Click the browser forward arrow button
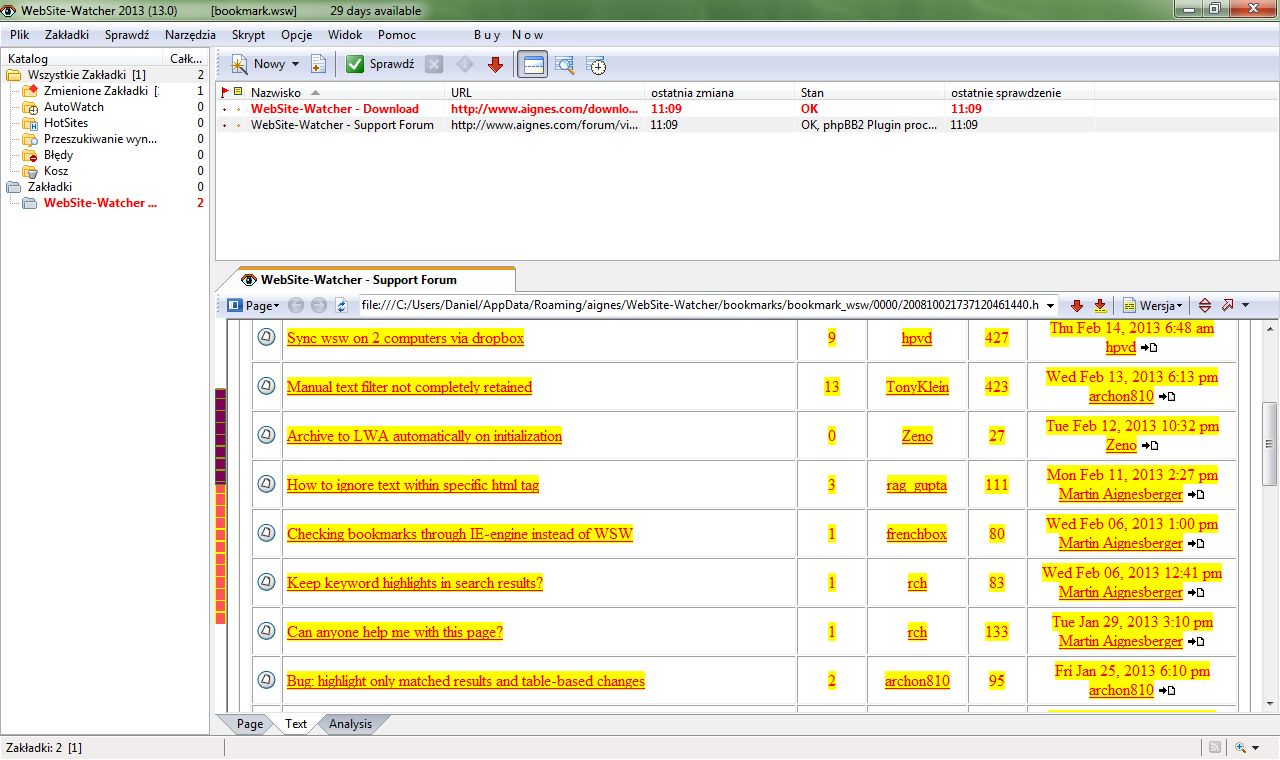 point(318,305)
